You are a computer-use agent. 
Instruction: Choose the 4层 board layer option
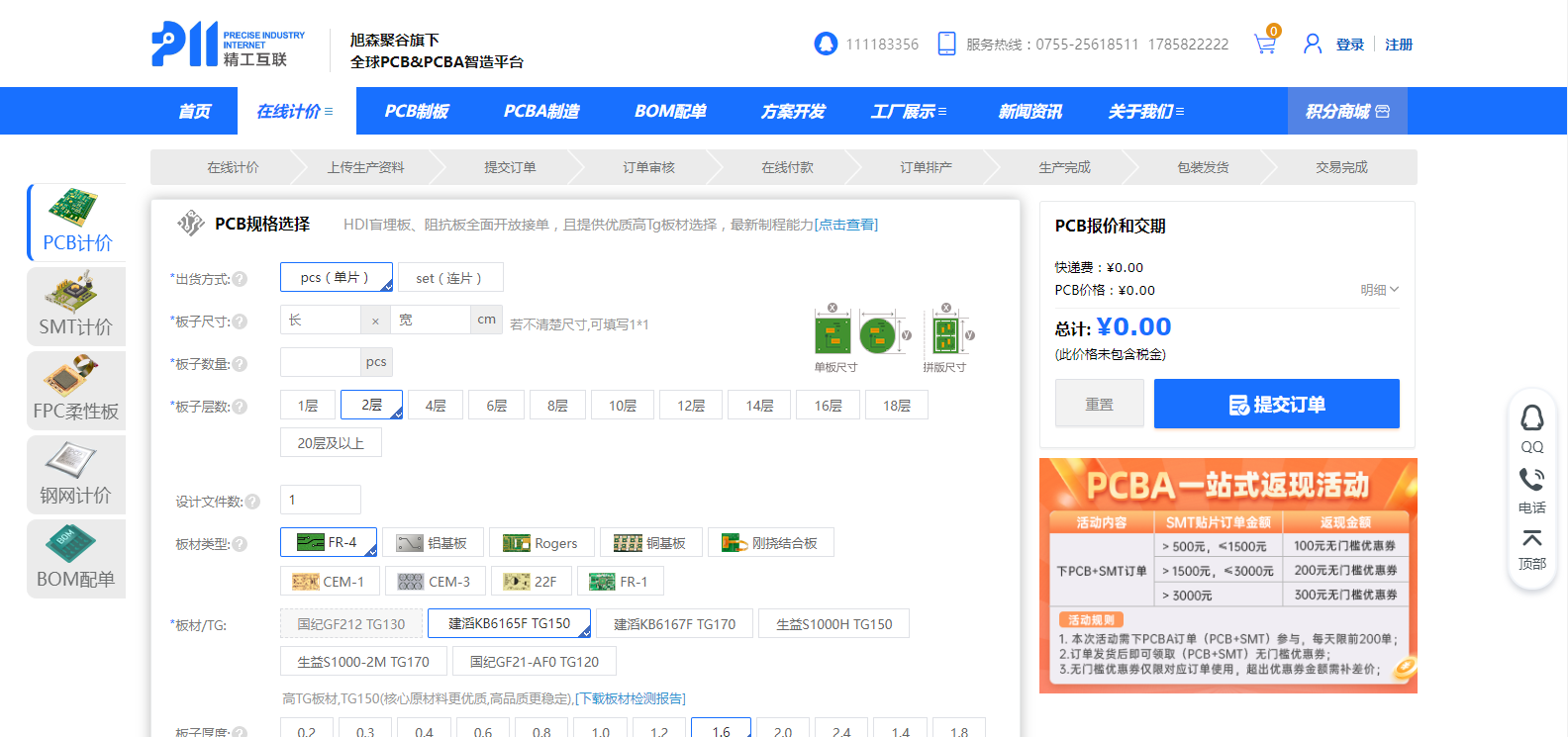(x=436, y=406)
